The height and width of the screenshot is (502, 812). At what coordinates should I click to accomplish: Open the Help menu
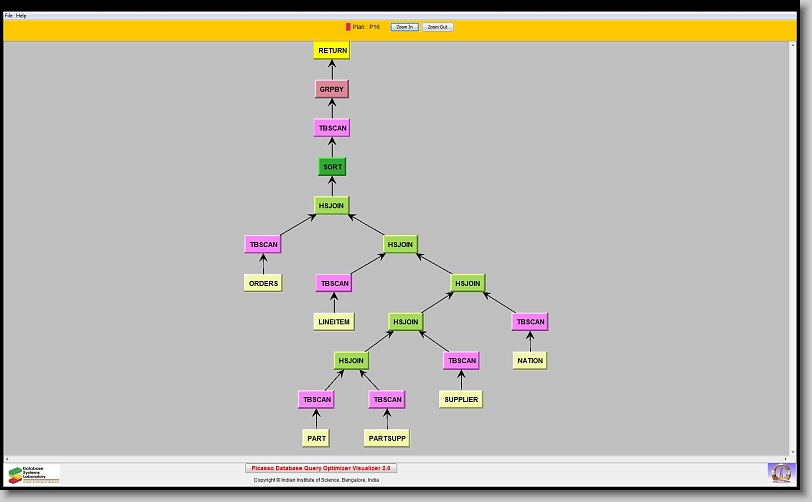pos(21,16)
